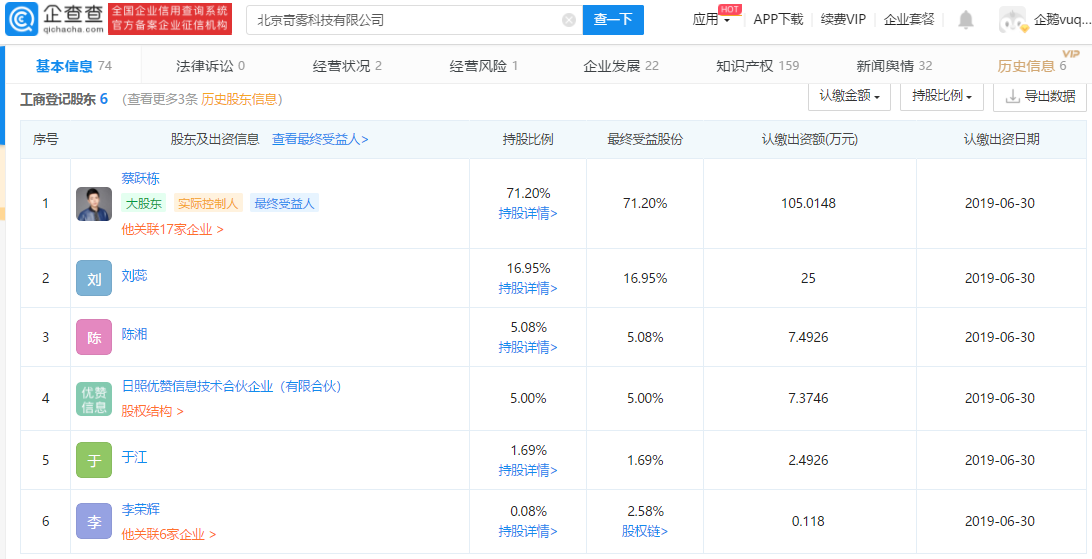This screenshot has width=1092, height=559.
Task: Click the 刘 avatar icon for 刘蕊
Action: 94,278
